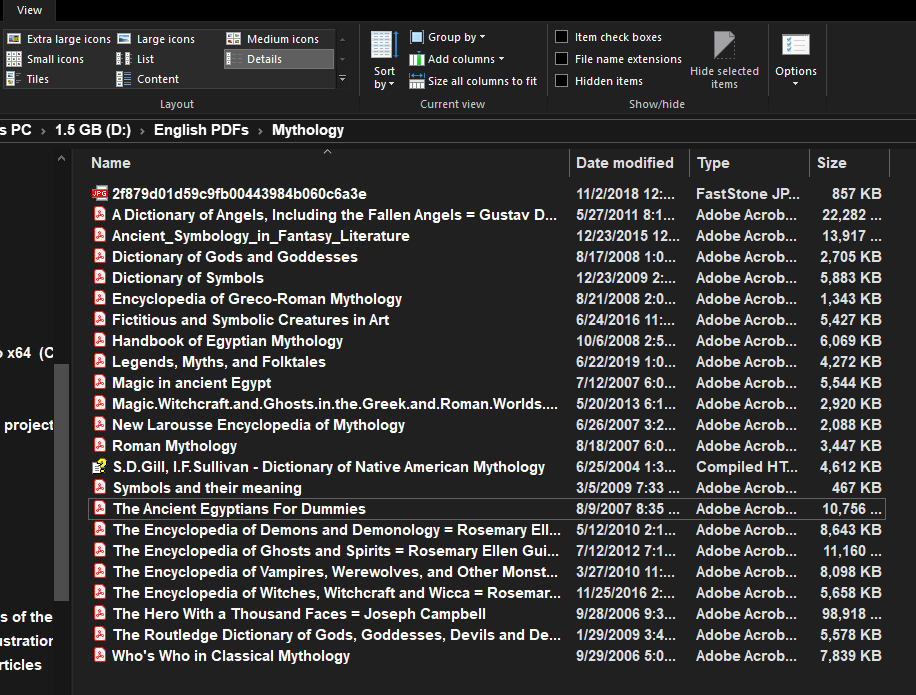
Task: Select the List layout icon
Action: click(124, 59)
